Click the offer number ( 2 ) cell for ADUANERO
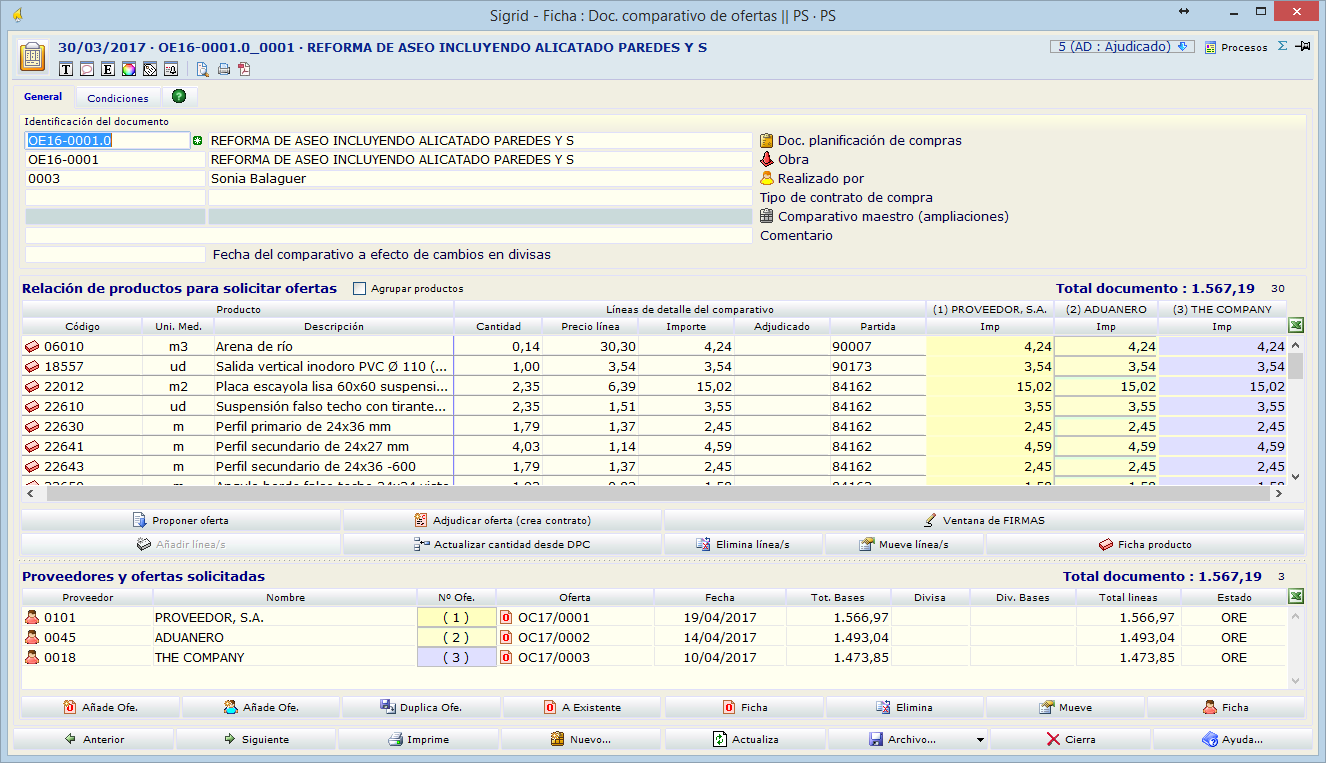This screenshot has width=1326, height=763. (x=456, y=637)
